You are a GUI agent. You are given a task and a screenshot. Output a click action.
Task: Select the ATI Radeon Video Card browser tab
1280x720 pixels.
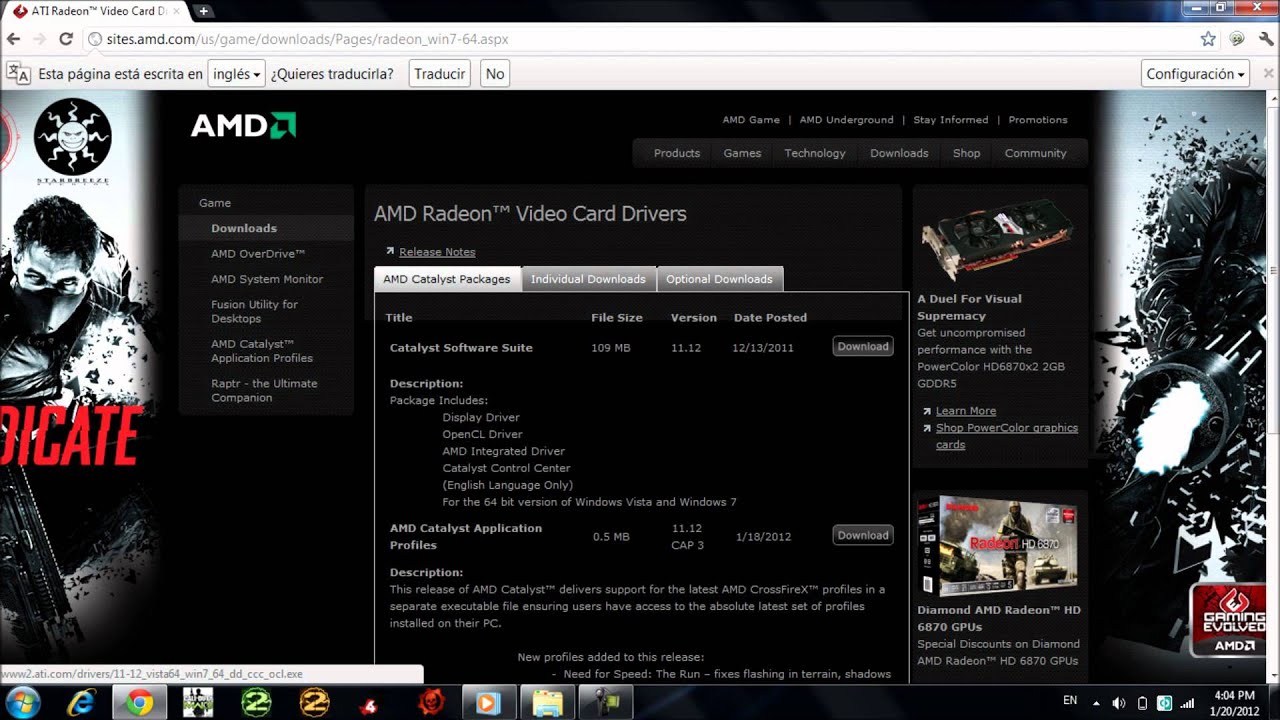coord(96,11)
